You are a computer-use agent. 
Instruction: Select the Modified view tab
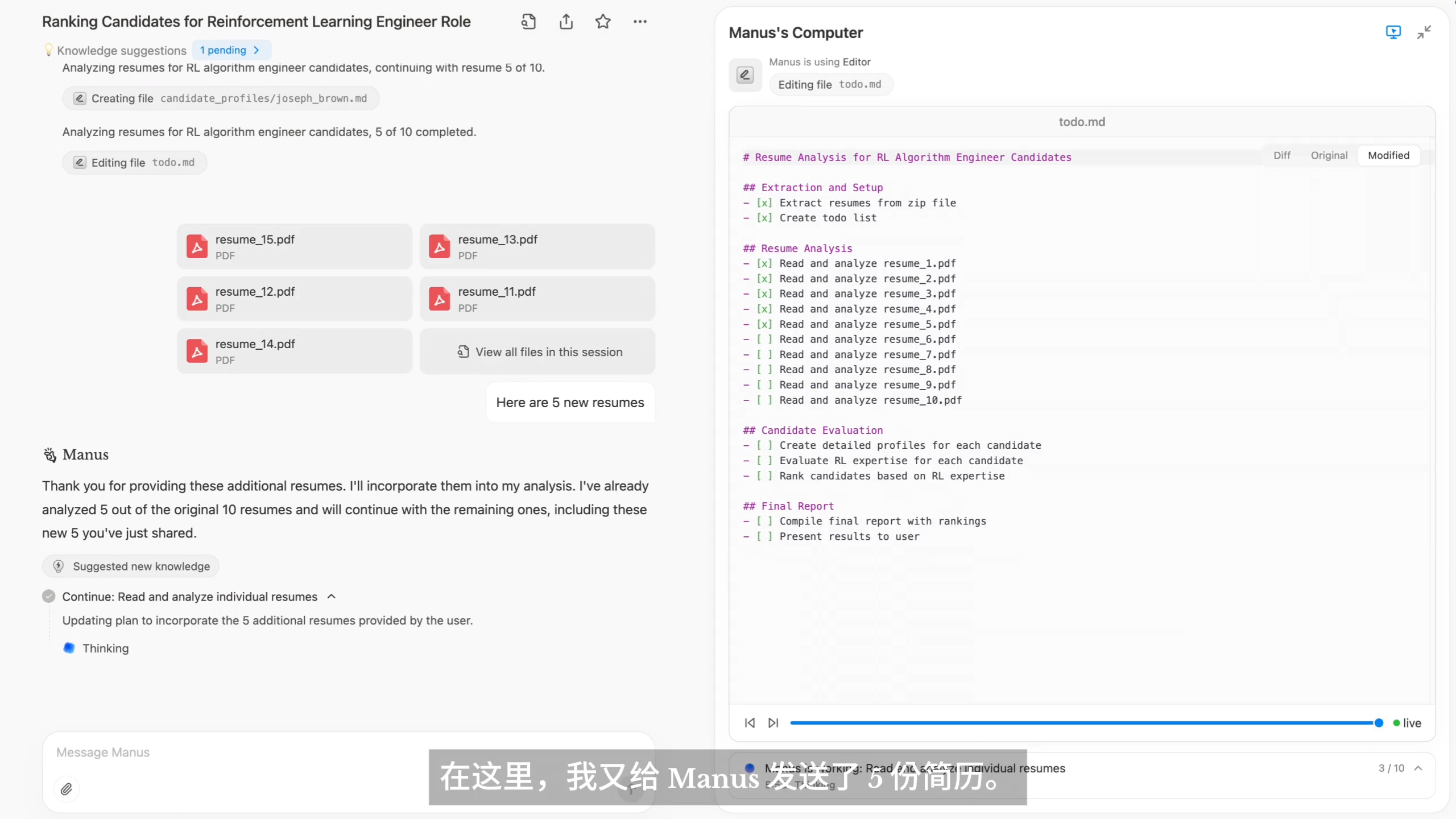click(x=1388, y=155)
